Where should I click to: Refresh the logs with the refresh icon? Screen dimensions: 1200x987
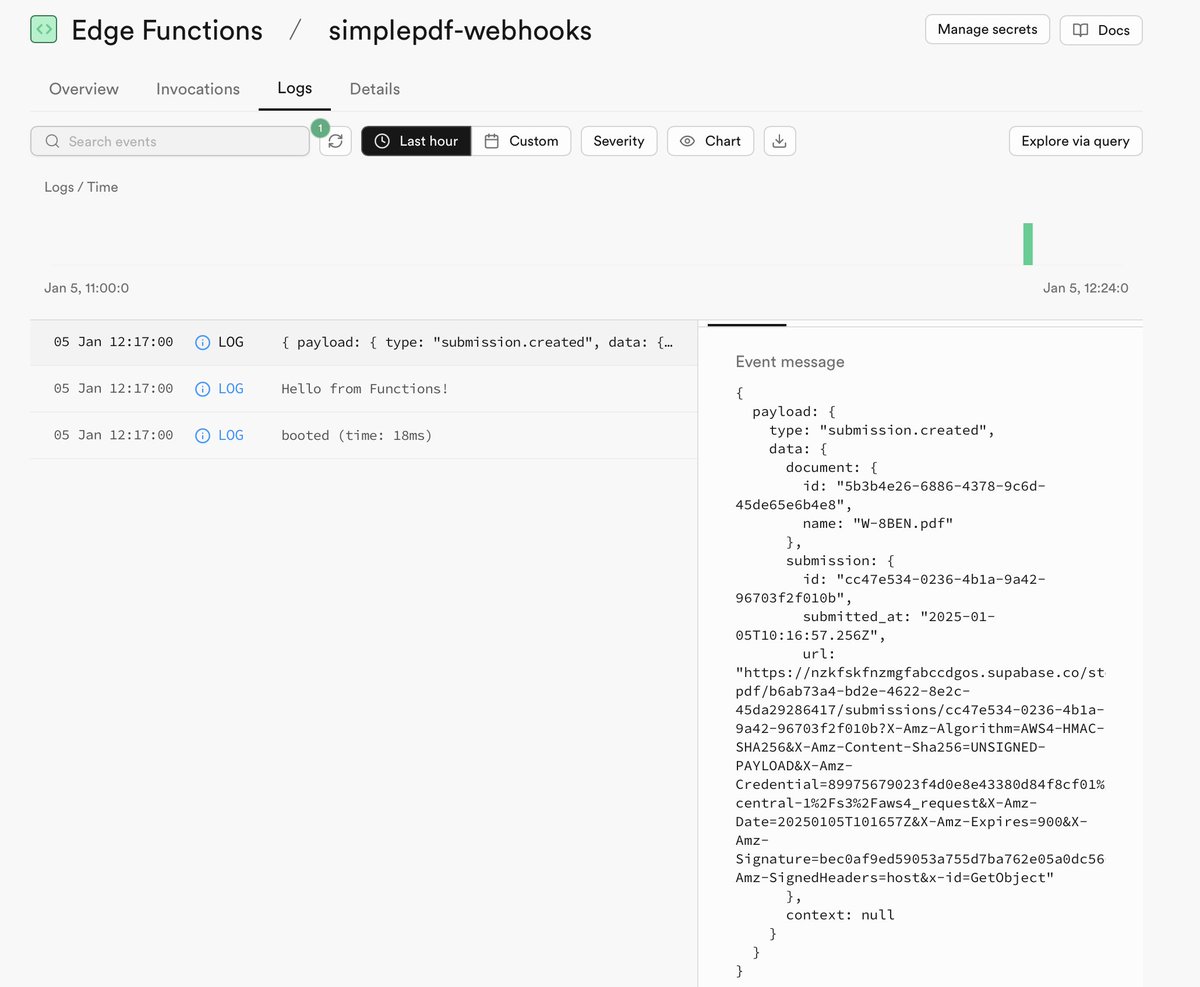[335, 141]
